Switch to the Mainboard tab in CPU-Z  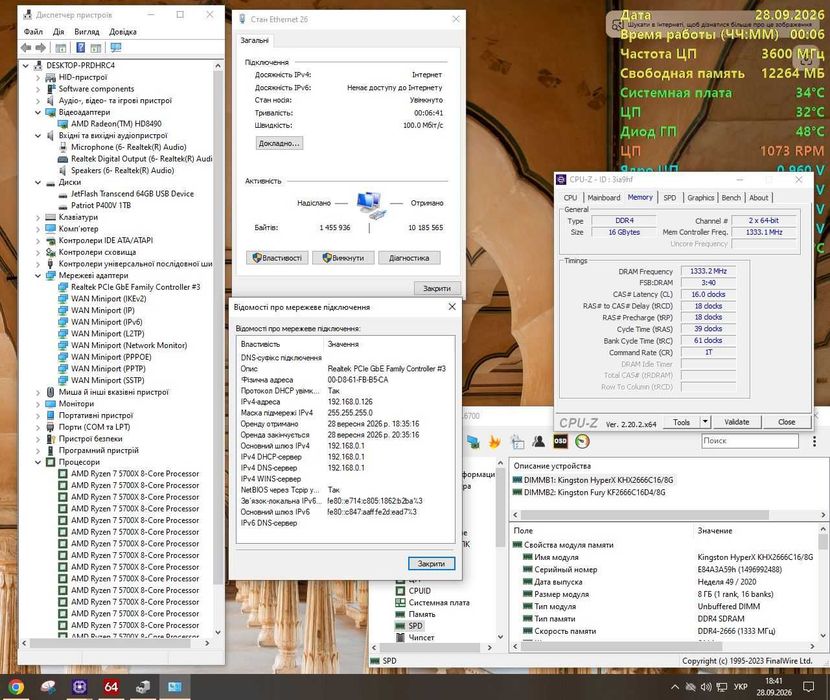coord(604,197)
